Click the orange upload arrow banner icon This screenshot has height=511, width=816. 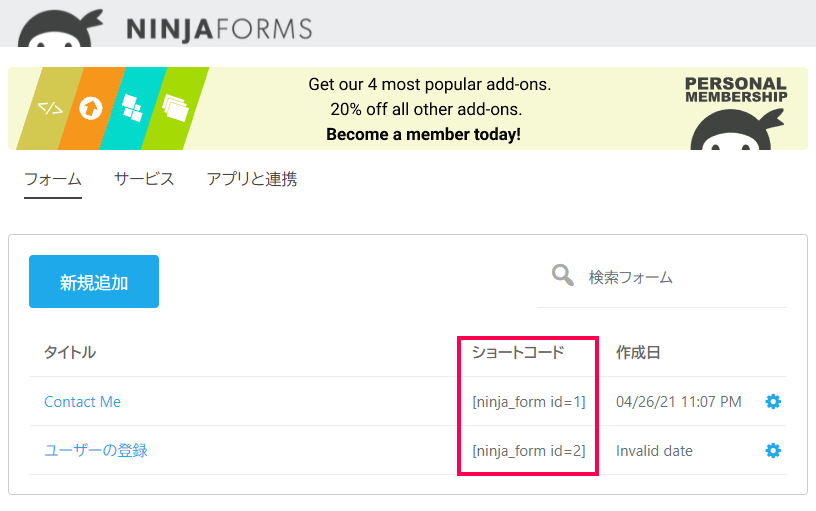(91, 108)
